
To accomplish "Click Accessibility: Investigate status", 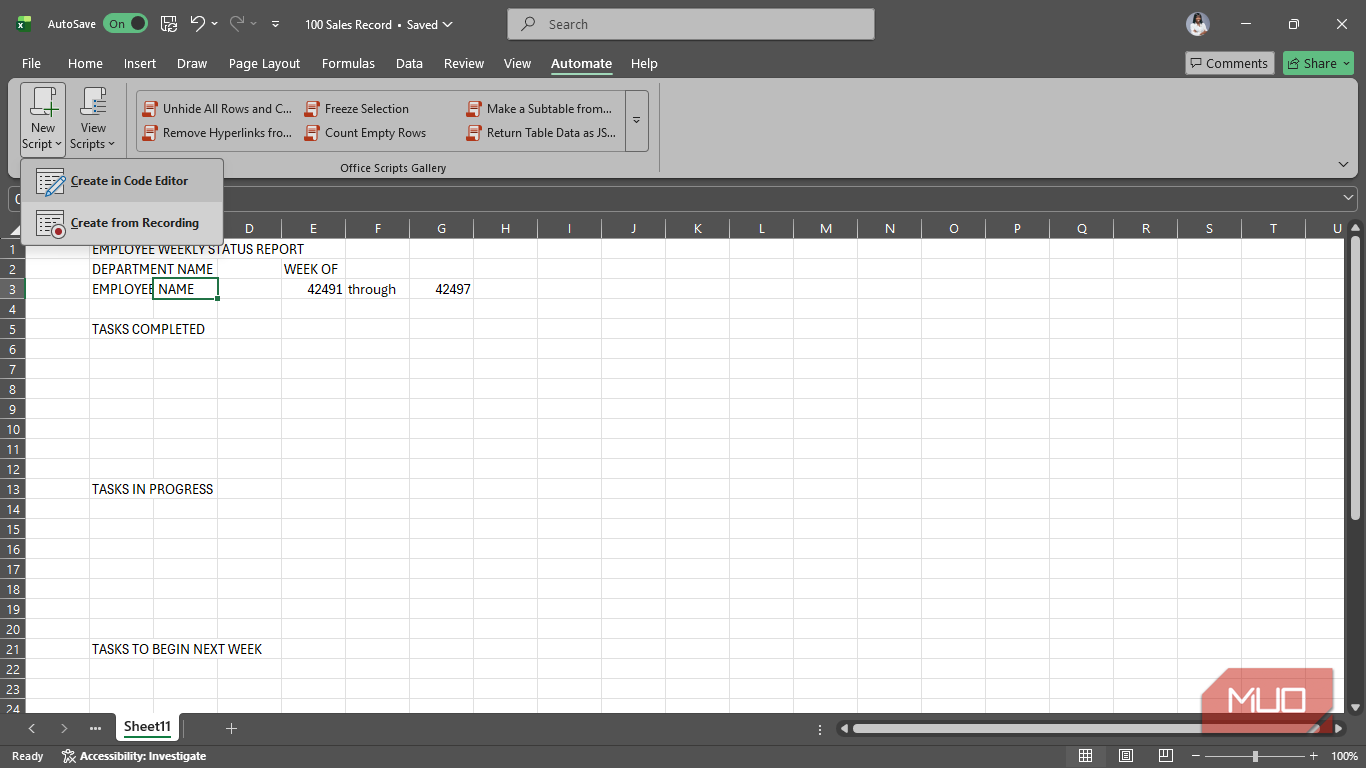I will pyautogui.click(x=134, y=756).
